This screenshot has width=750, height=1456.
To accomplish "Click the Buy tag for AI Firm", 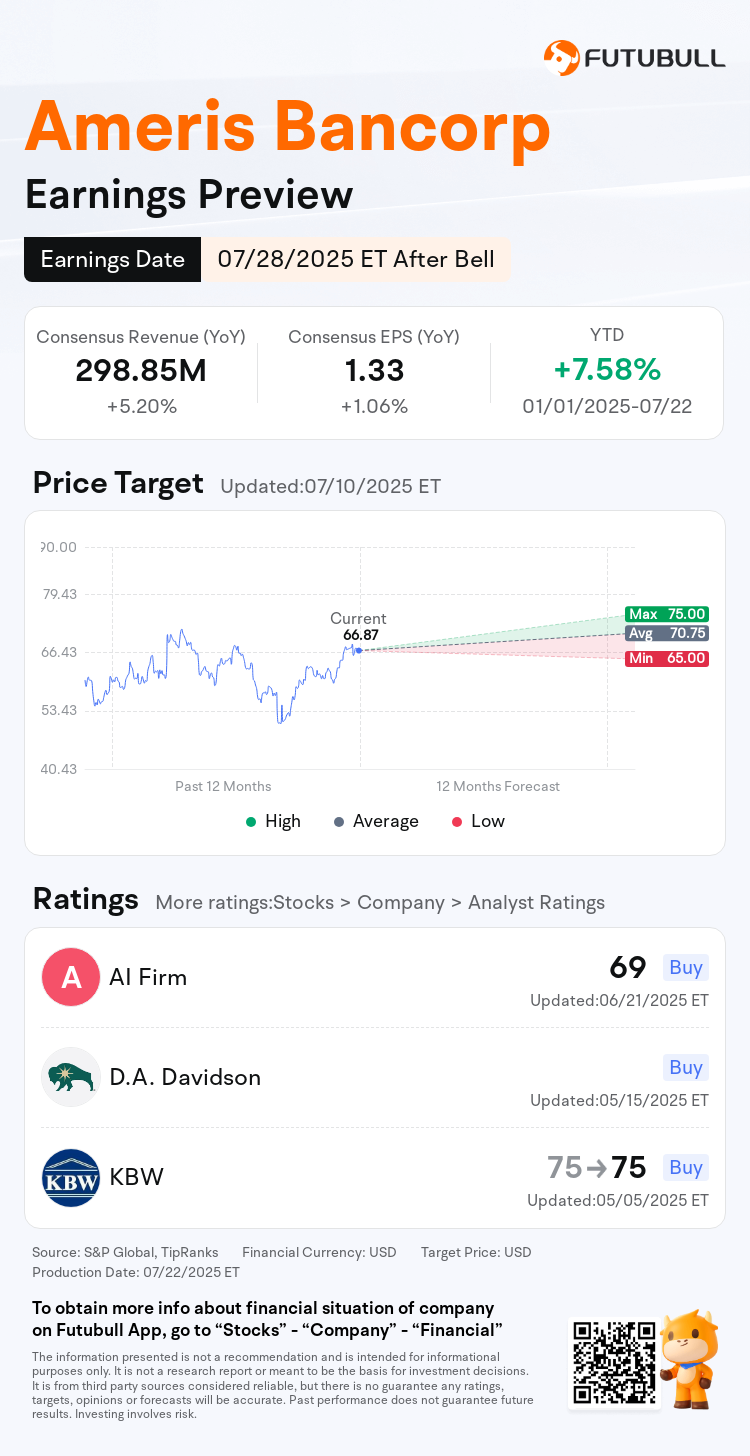I will point(686,967).
